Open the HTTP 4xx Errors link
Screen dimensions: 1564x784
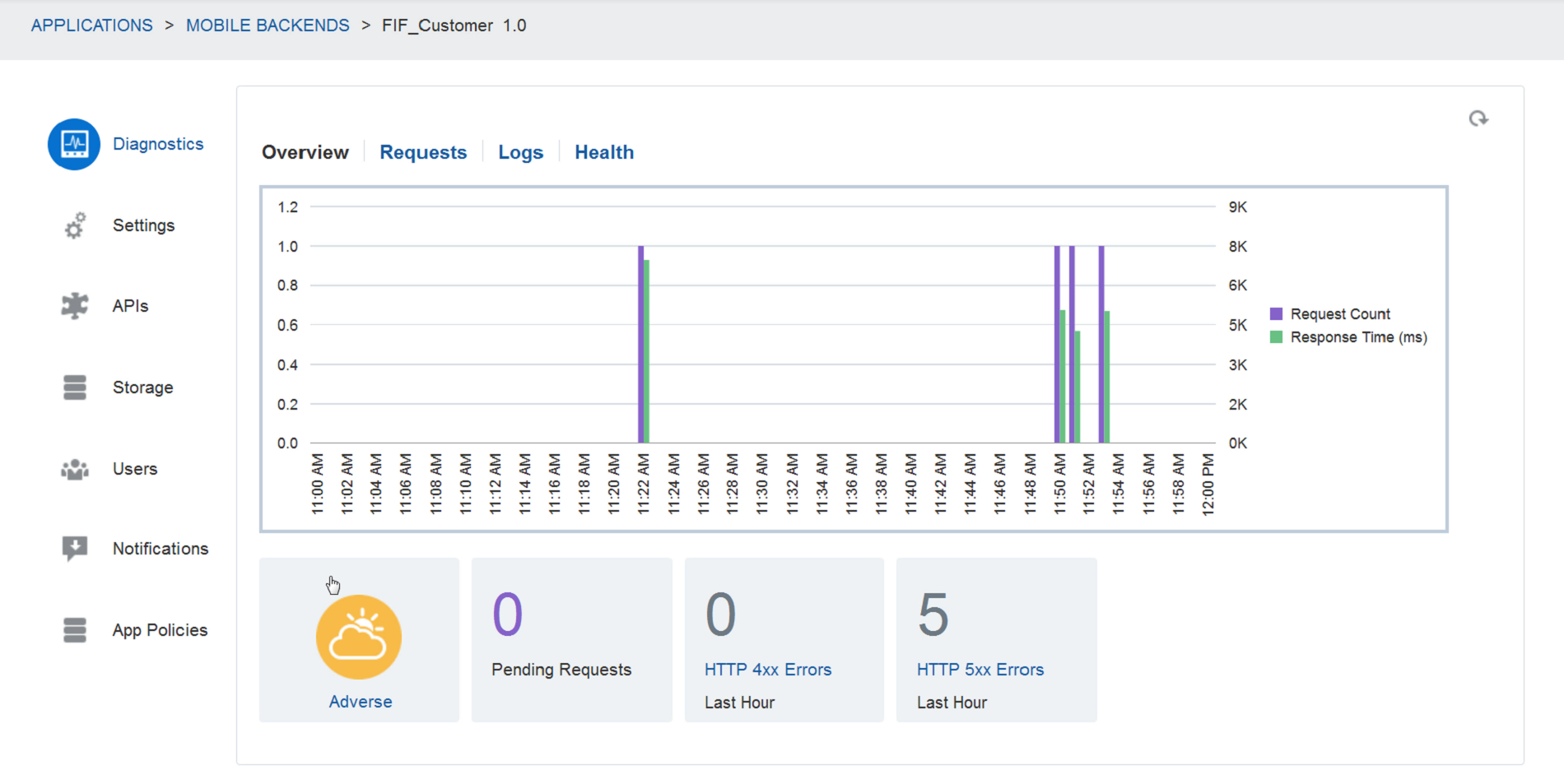click(x=768, y=670)
